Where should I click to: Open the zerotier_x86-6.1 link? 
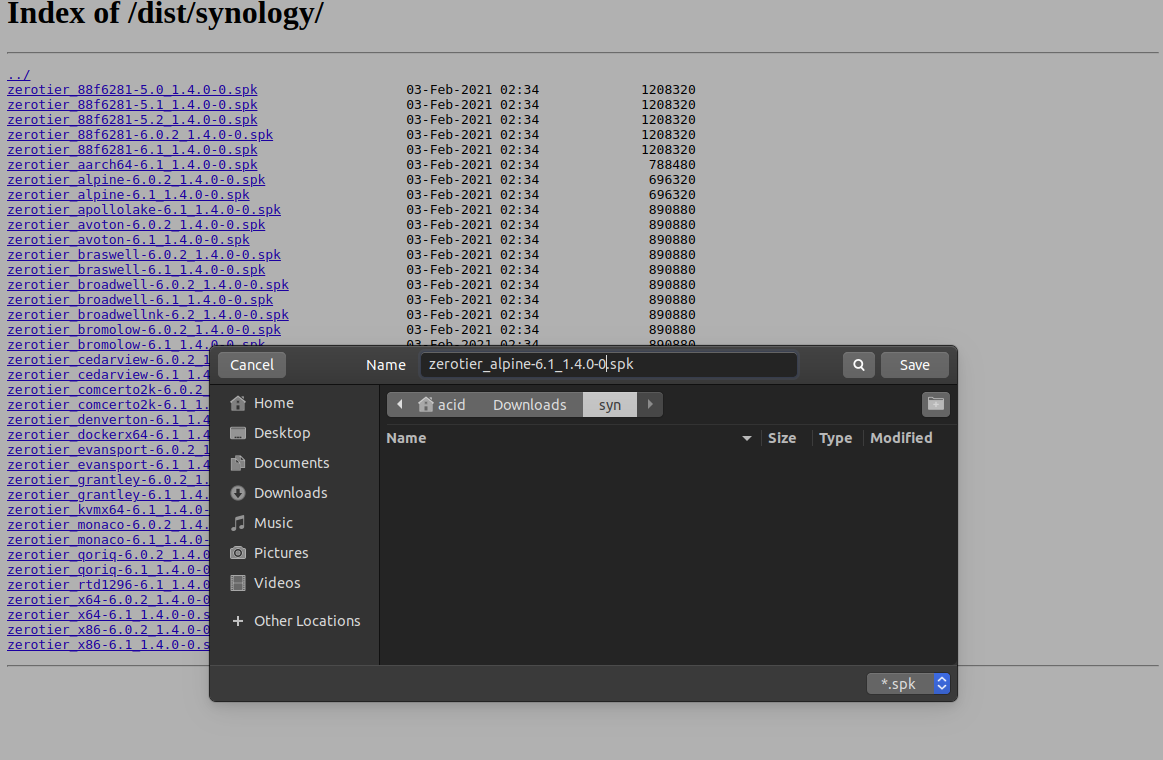click(x=108, y=645)
